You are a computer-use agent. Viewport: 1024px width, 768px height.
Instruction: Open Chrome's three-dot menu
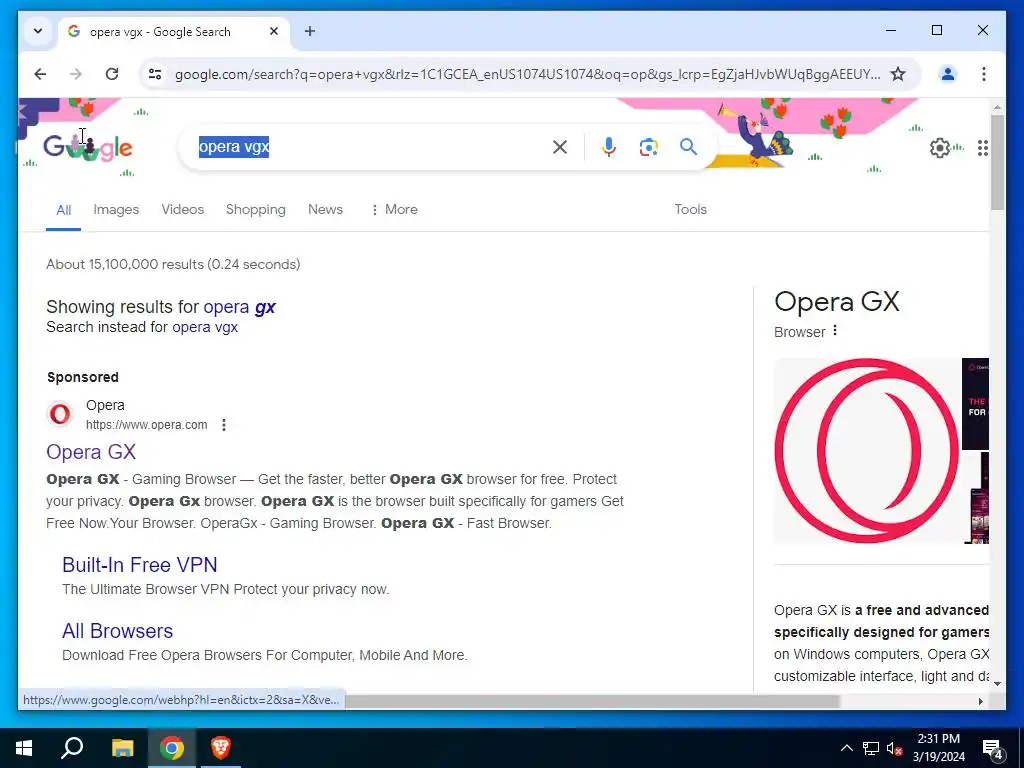pyautogui.click(x=984, y=74)
